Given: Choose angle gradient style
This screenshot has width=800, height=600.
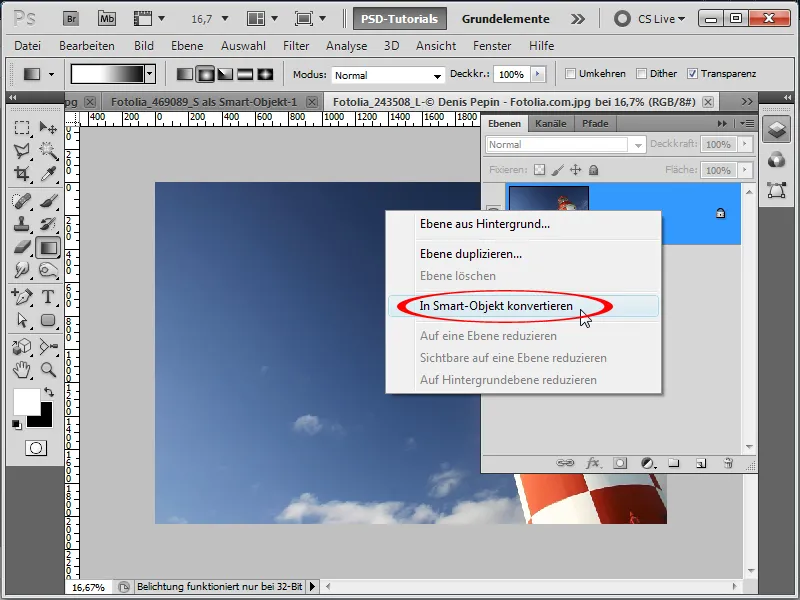Looking at the screenshot, I should click(225, 74).
